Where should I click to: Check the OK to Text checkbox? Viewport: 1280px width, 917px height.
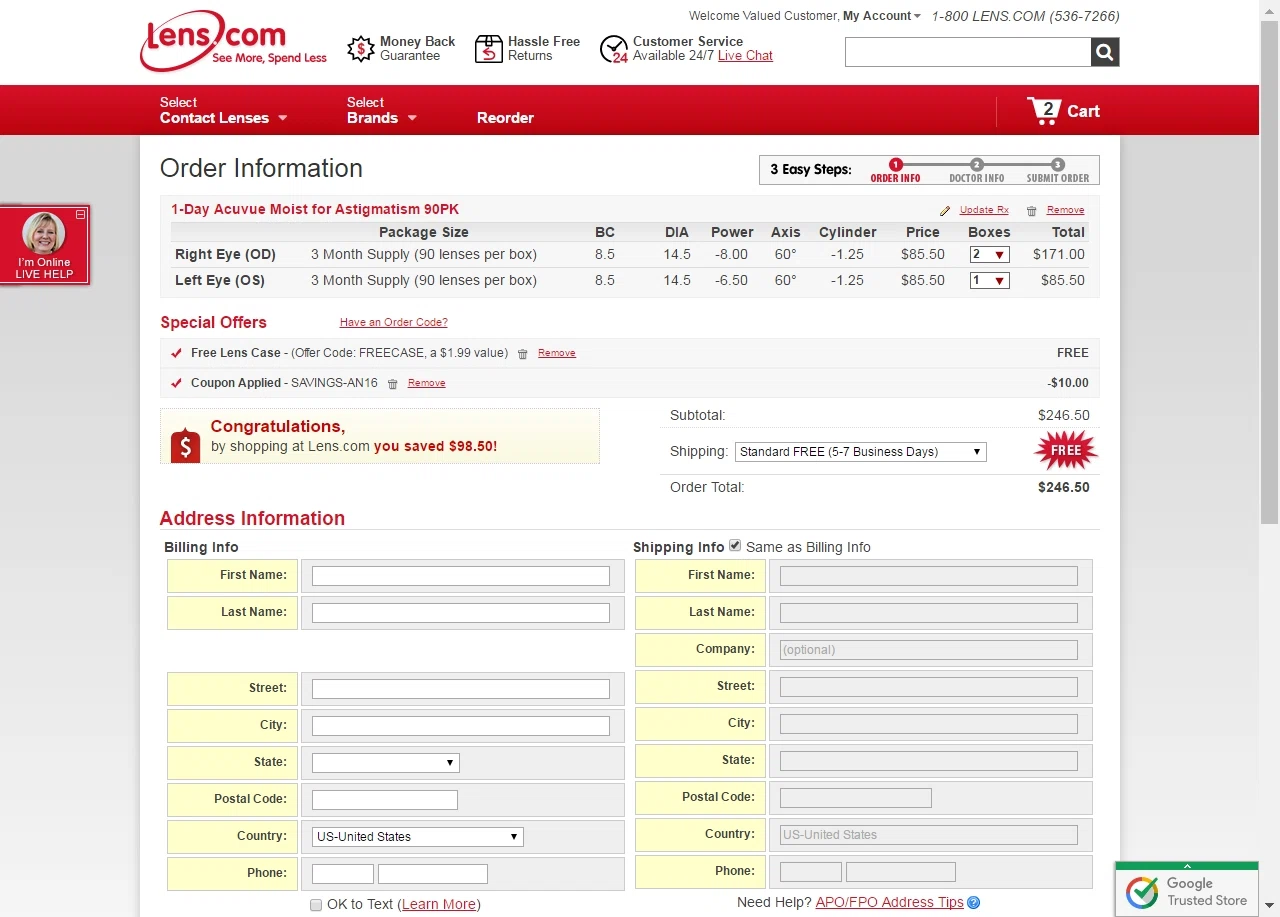click(x=316, y=904)
